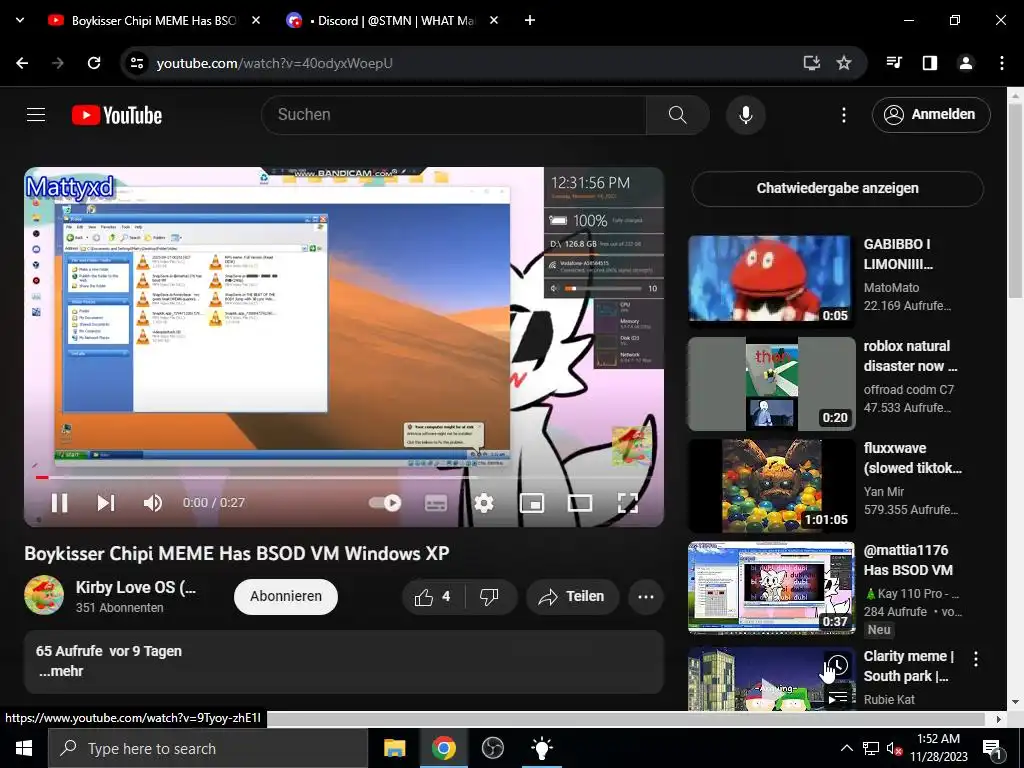Expand description with ...mehr

point(61,671)
